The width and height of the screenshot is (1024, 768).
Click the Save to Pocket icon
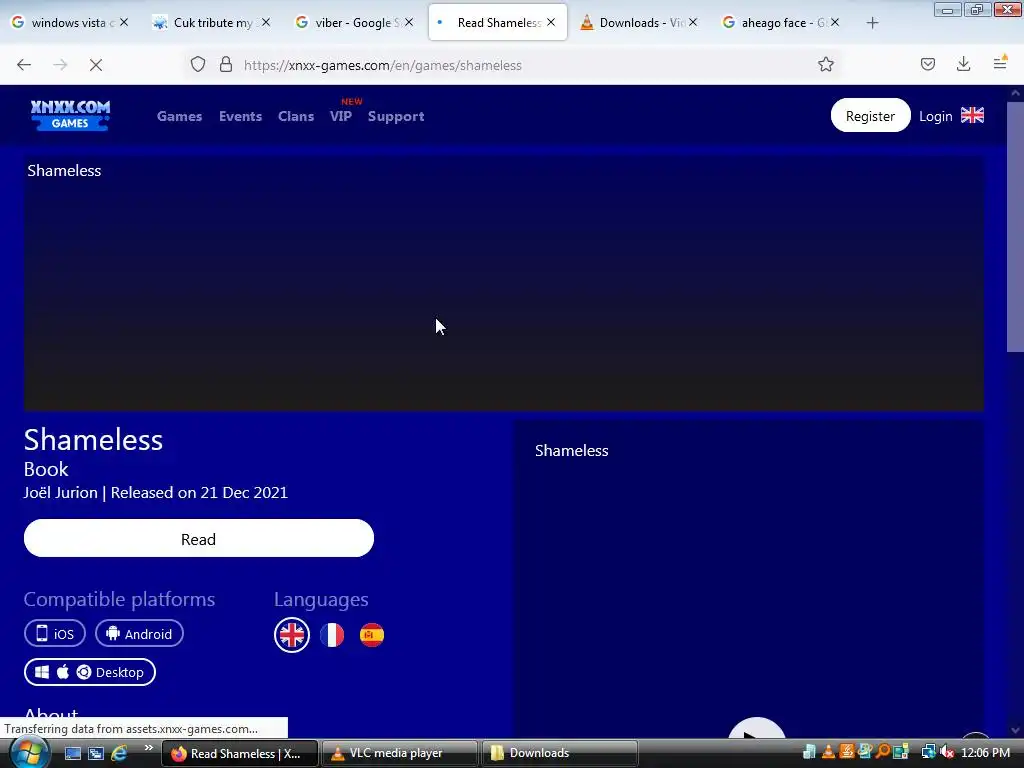[927, 64]
